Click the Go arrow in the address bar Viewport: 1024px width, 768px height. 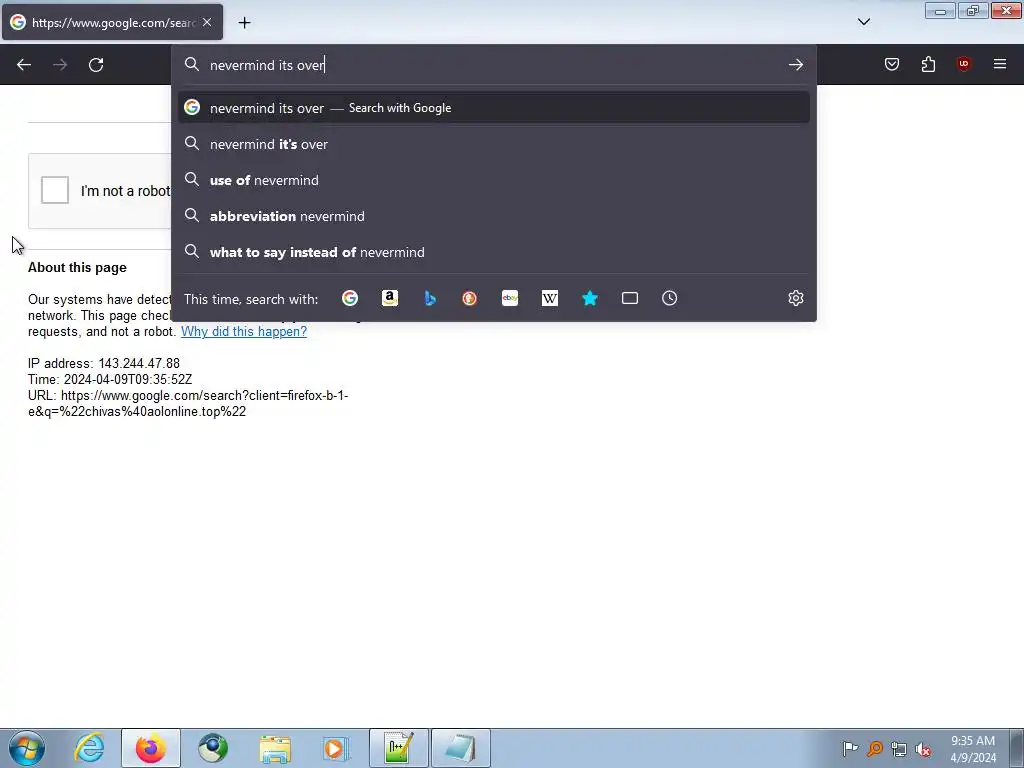795,65
